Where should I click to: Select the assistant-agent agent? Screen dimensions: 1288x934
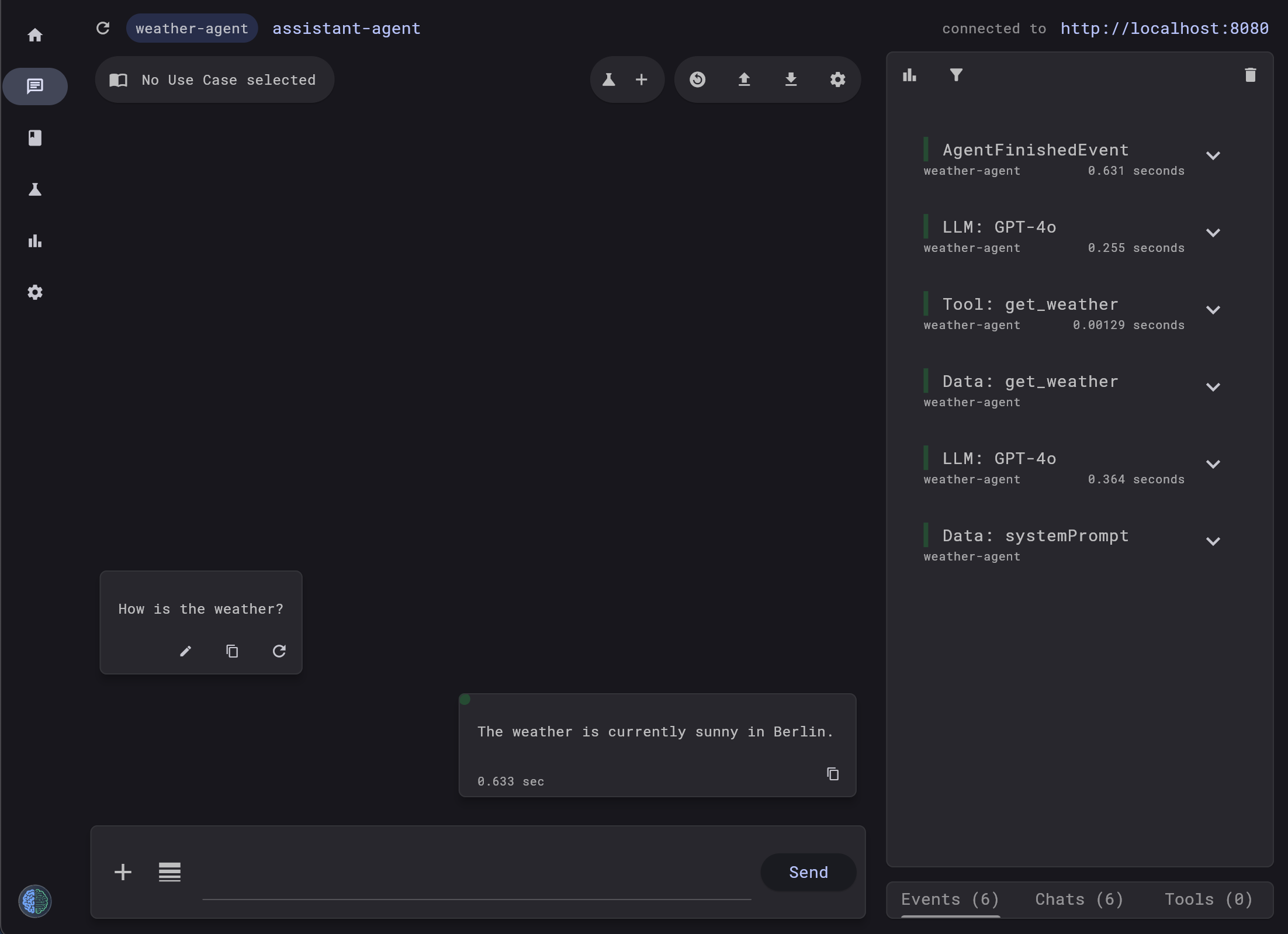(x=346, y=29)
